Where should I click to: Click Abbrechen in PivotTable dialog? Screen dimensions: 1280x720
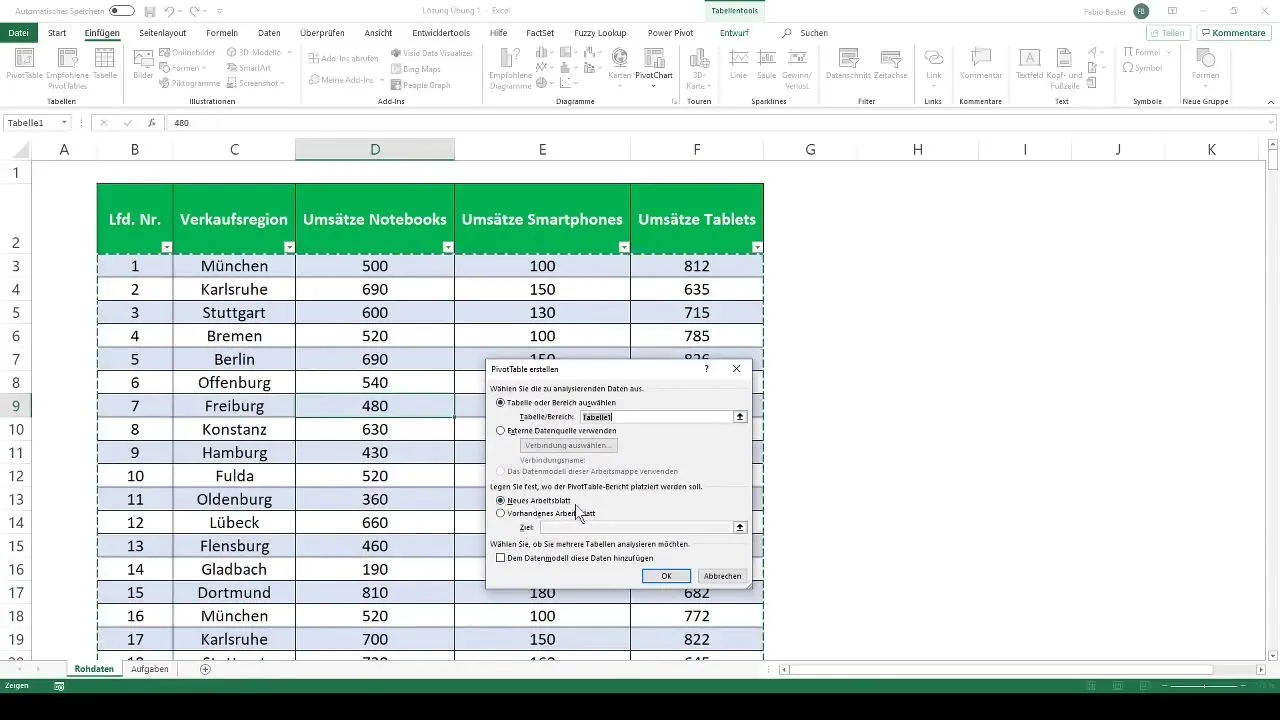tap(722, 576)
